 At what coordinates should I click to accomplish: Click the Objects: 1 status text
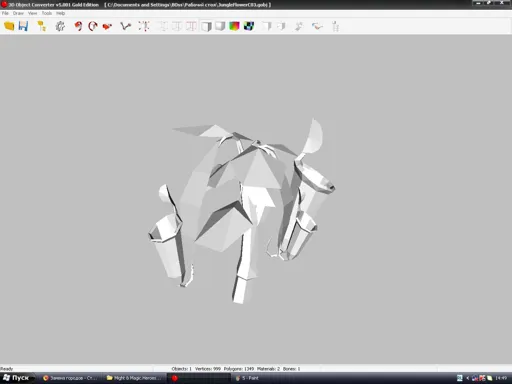pyautogui.click(x=182, y=369)
